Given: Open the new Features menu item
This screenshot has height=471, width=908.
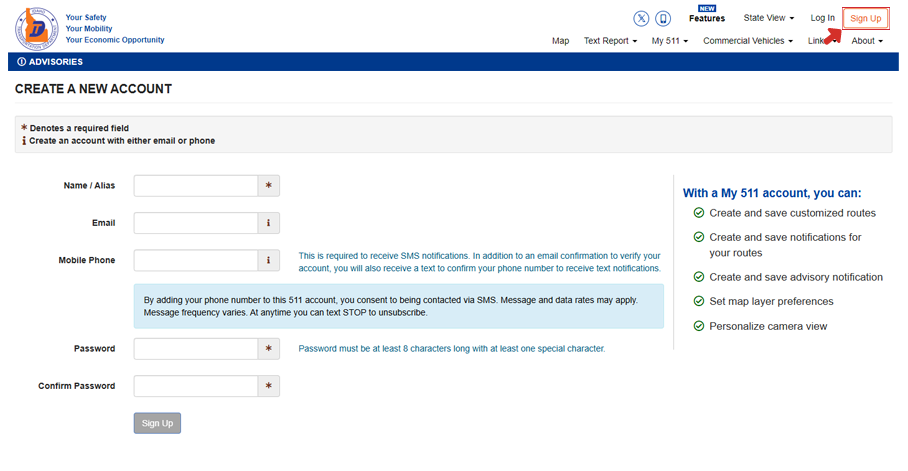Looking at the screenshot, I should [x=706, y=14].
